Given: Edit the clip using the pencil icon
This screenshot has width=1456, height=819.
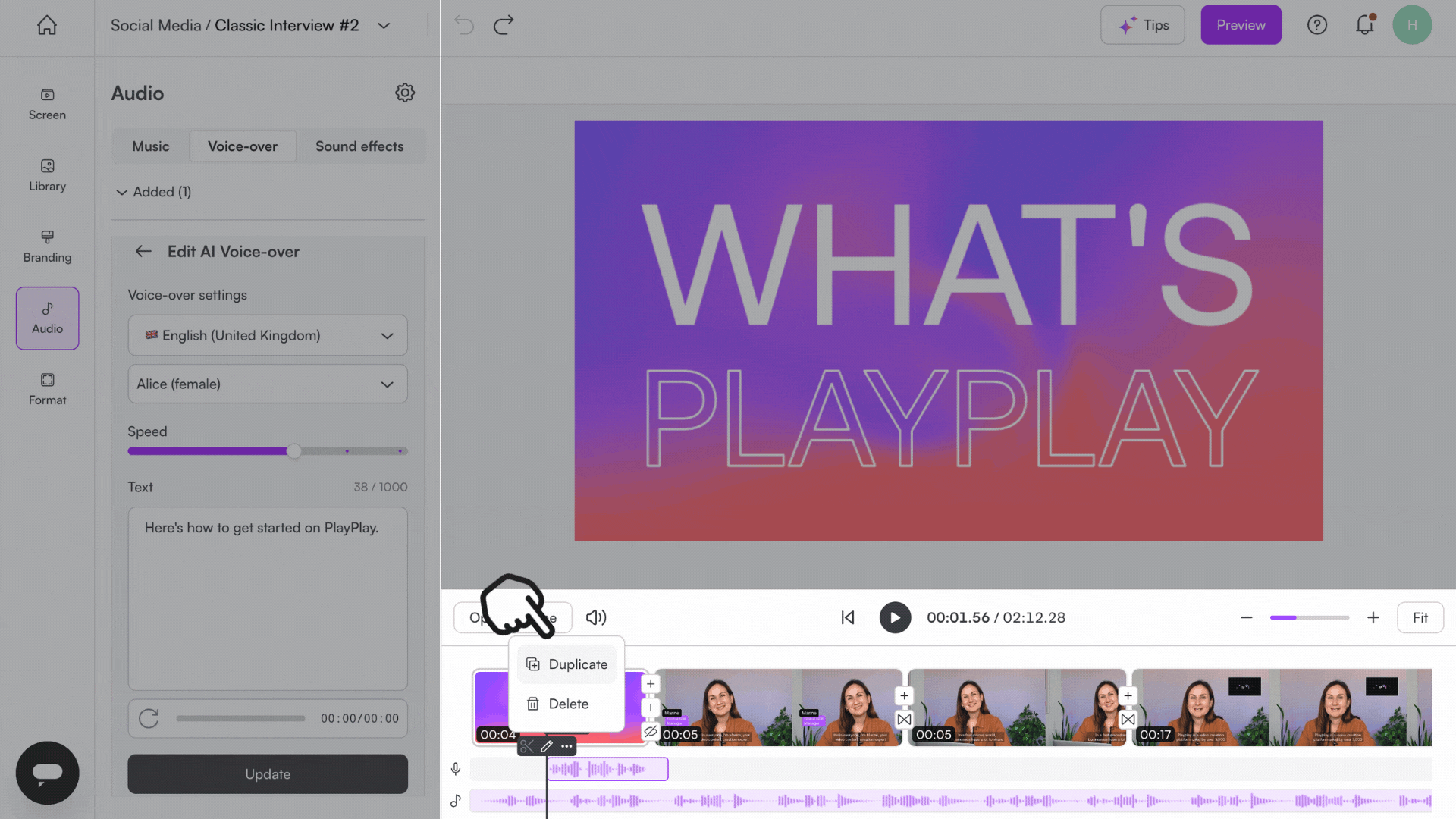Looking at the screenshot, I should click(x=546, y=746).
